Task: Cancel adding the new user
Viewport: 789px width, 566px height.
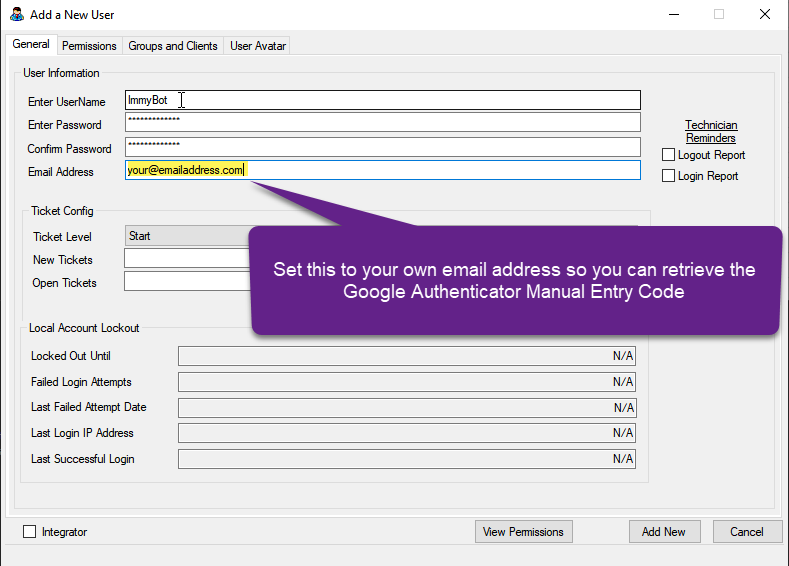Action: tap(746, 532)
